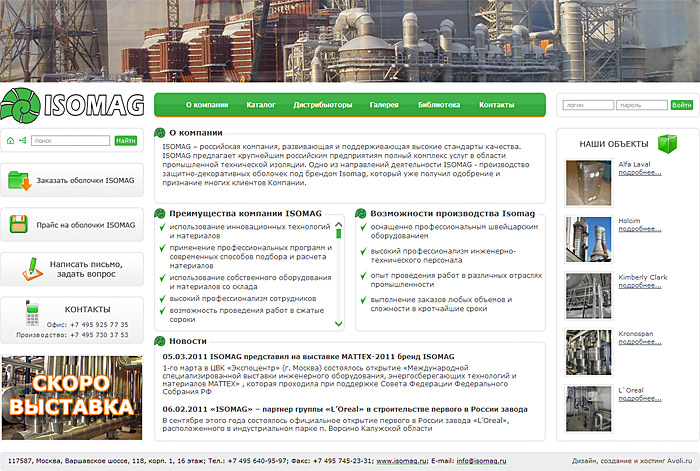Viewport: 700px width, 471px height.
Task: Click the Войти login button
Action: [682, 105]
